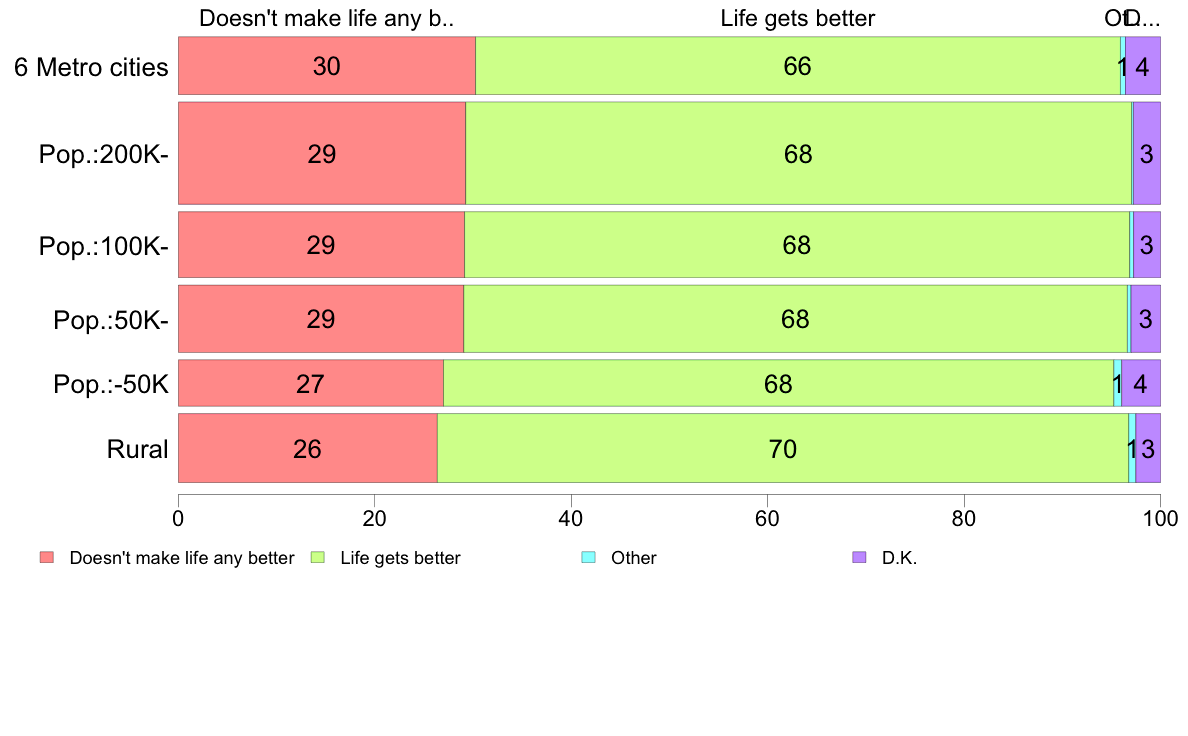The width and height of the screenshot is (1188, 736).
Task: Click the red legend swatch for Doesn't make life any better
Action: click(47, 558)
